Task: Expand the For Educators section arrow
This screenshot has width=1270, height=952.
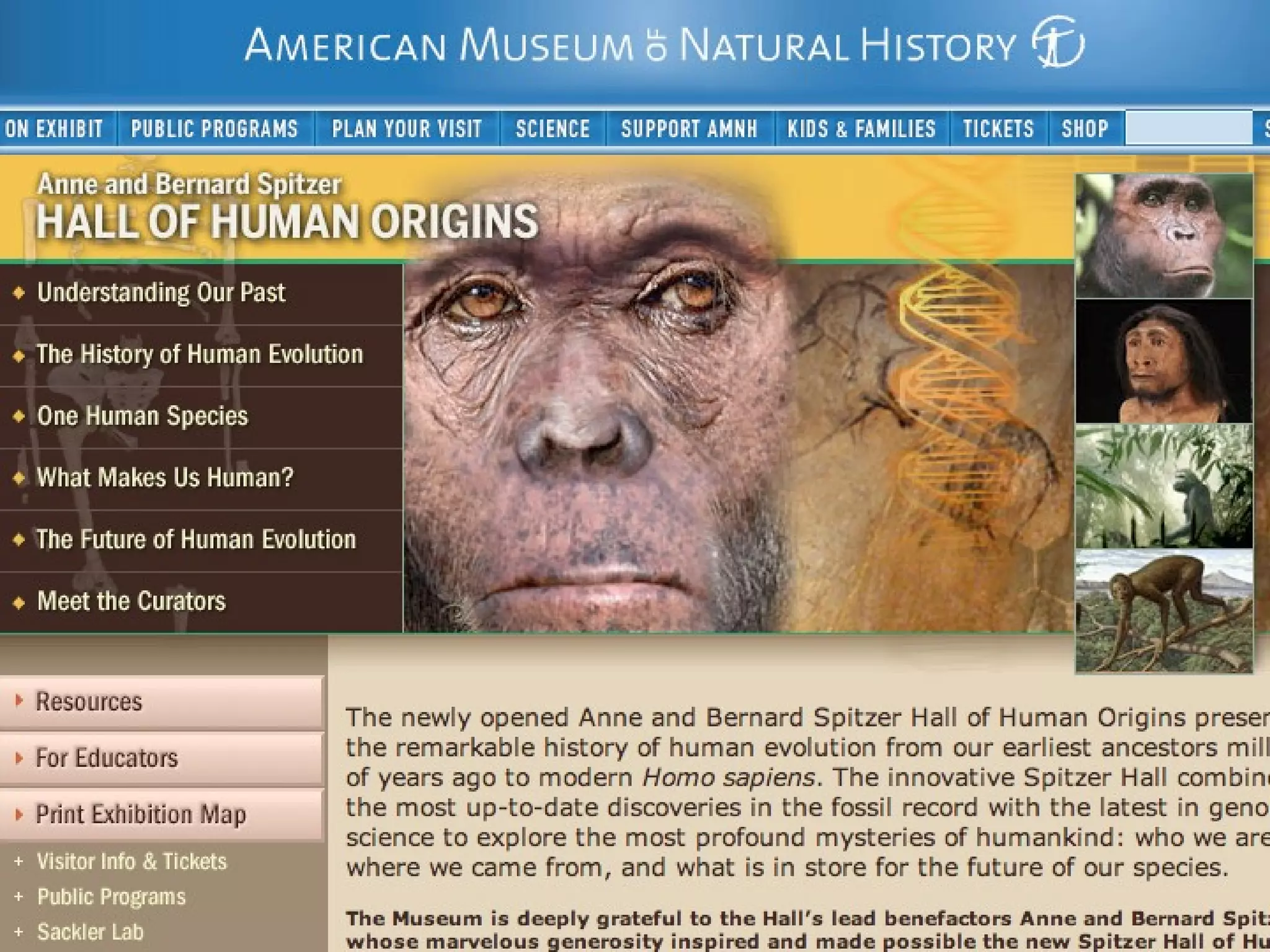Action: point(19,757)
